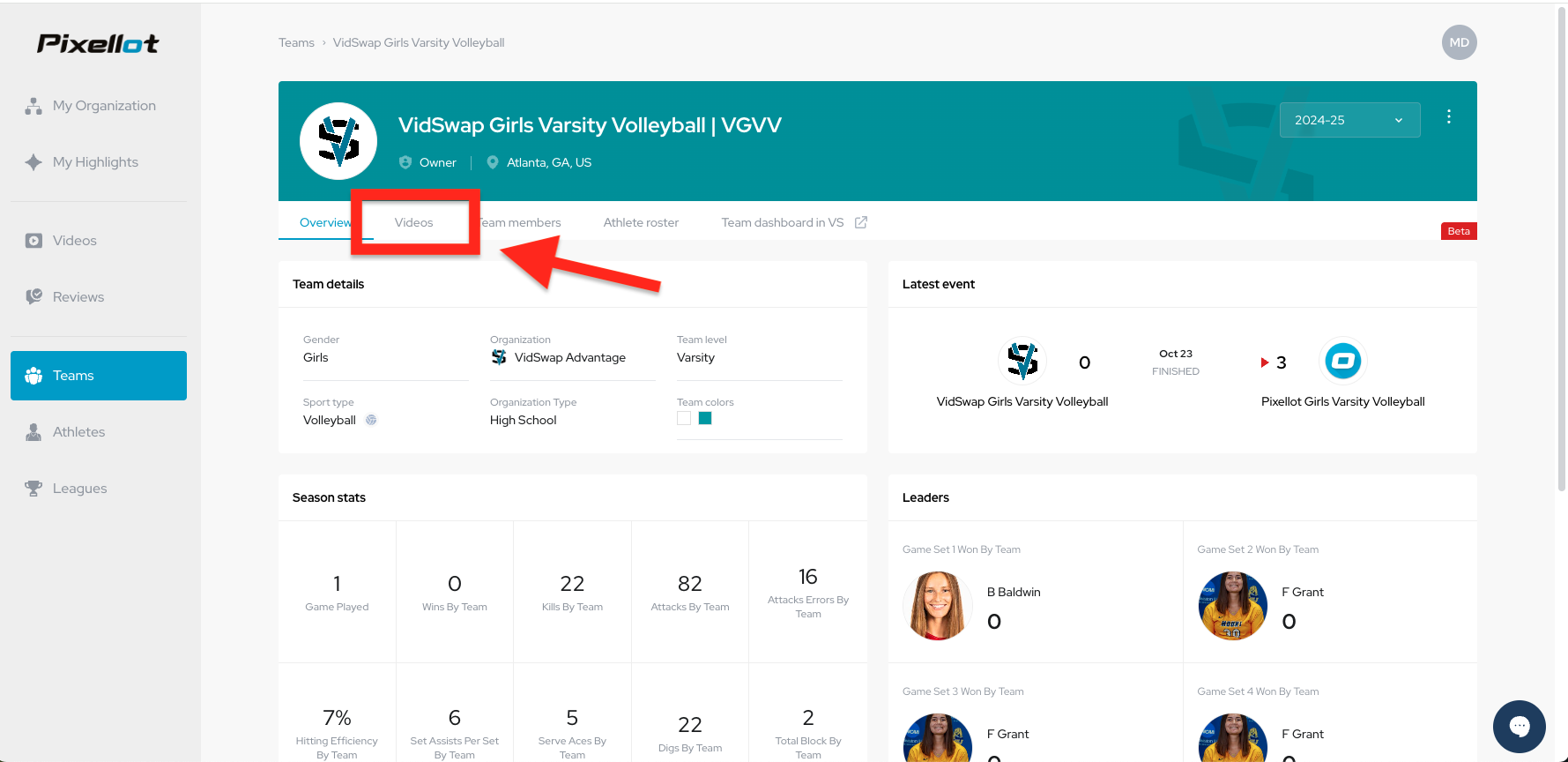Click F Grant photo under Game Set 2
1568x762 pixels.
coord(1232,606)
